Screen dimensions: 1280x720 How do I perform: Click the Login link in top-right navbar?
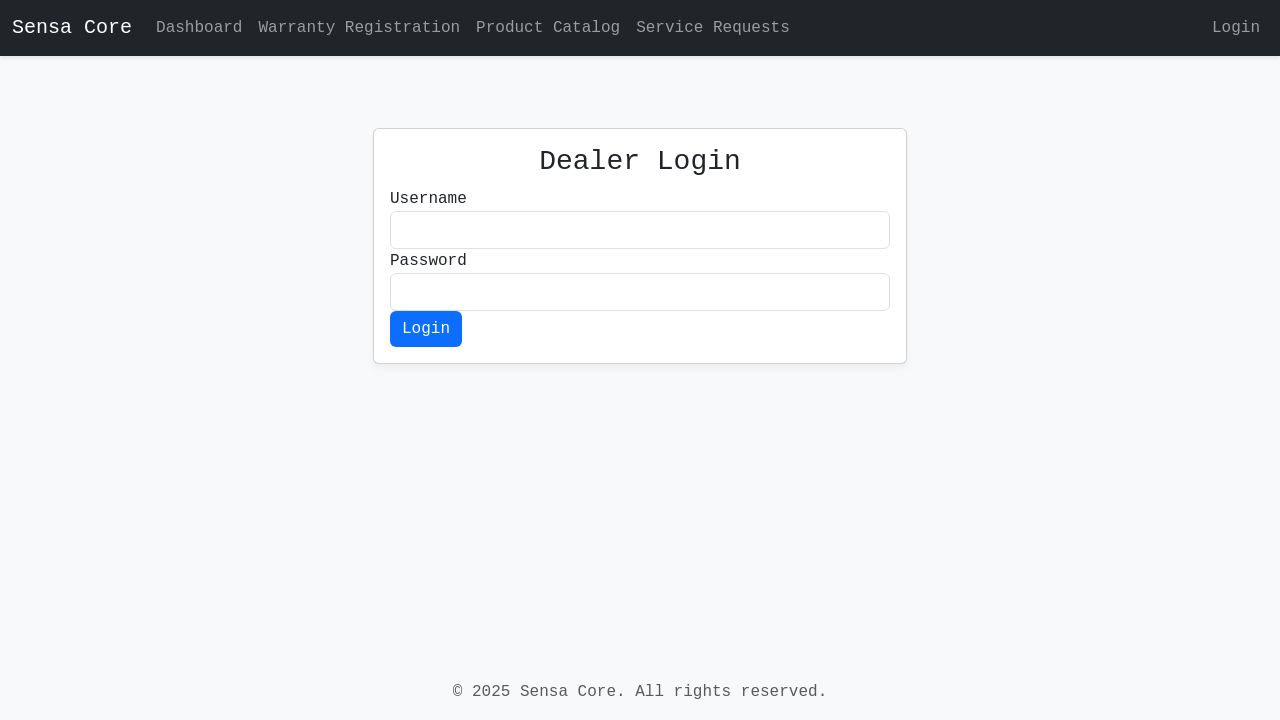[x=1235, y=27]
